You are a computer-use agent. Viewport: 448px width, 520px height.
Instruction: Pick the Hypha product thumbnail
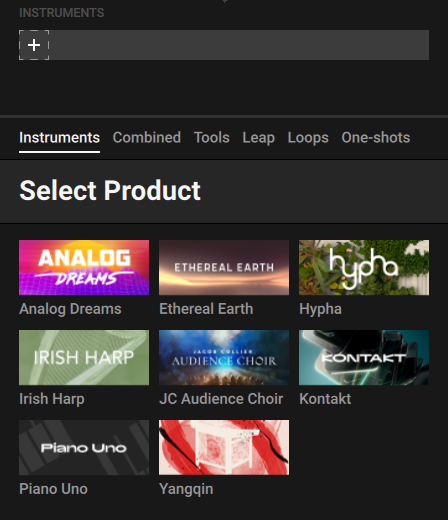coord(364,267)
